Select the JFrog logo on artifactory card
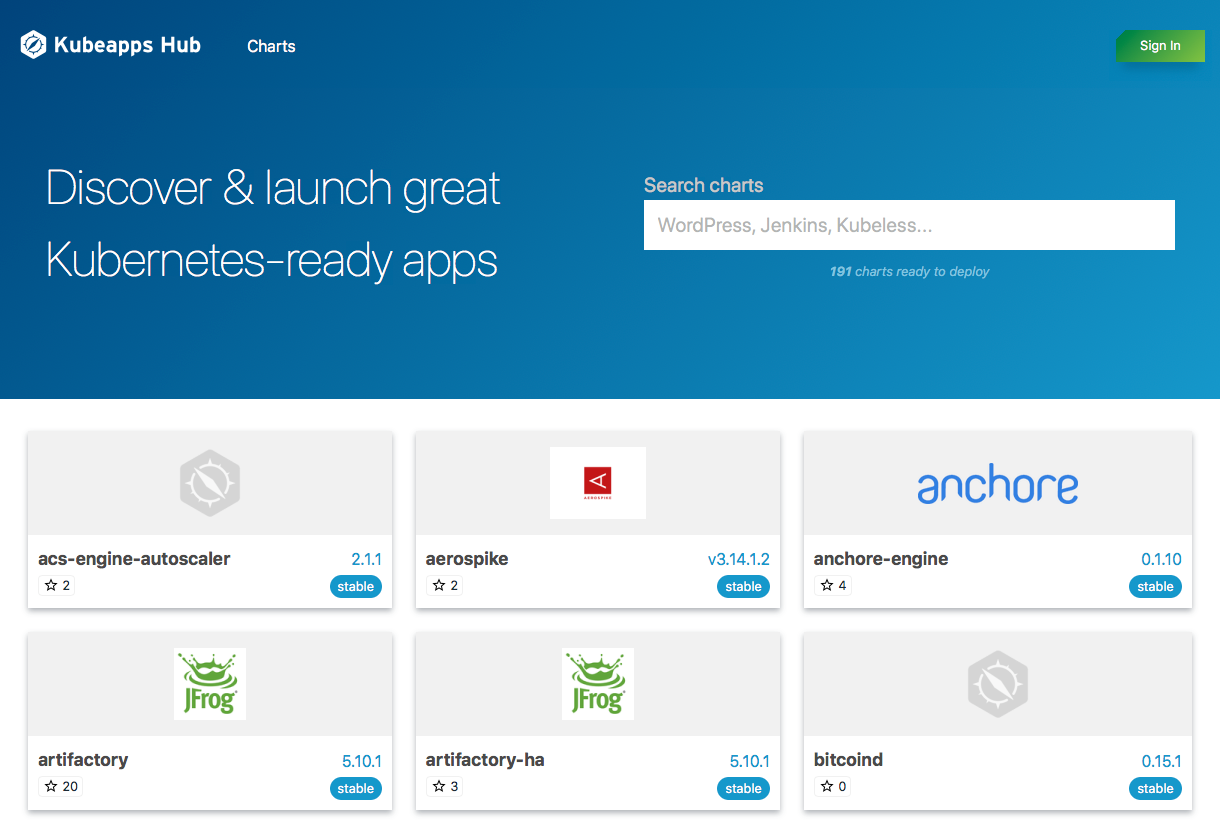 [210, 684]
